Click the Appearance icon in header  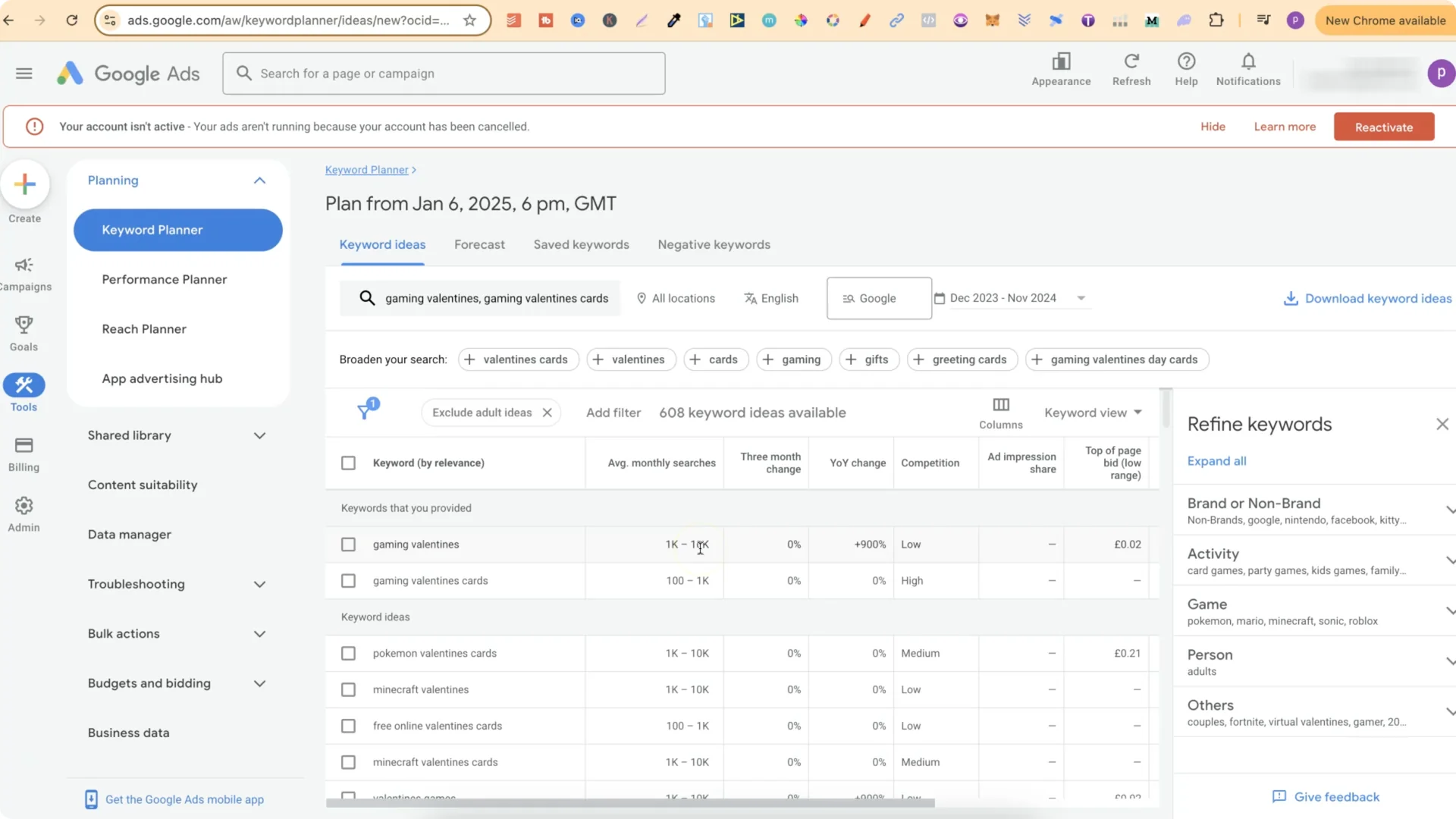coord(1061,61)
